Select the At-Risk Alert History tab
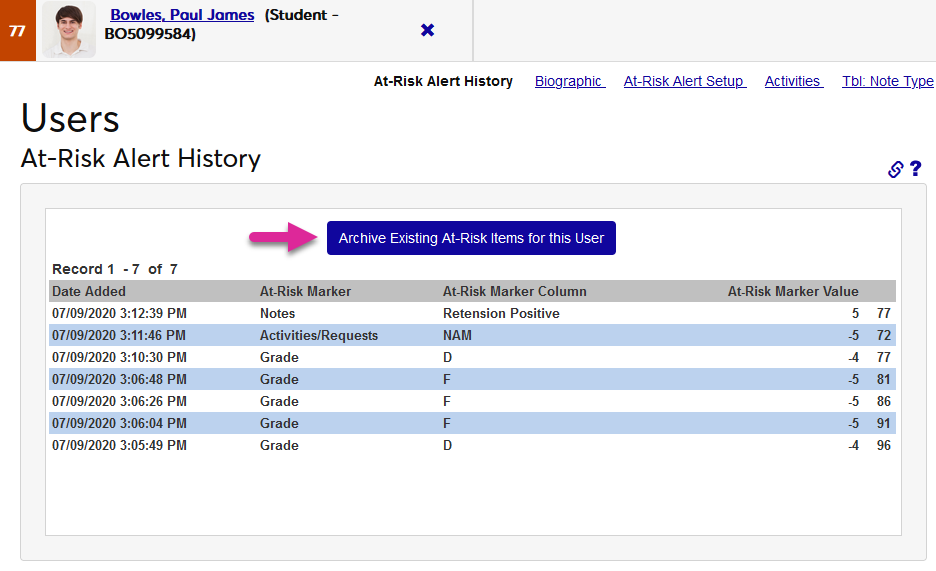This screenshot has width=936, height=571. (443, 81)
